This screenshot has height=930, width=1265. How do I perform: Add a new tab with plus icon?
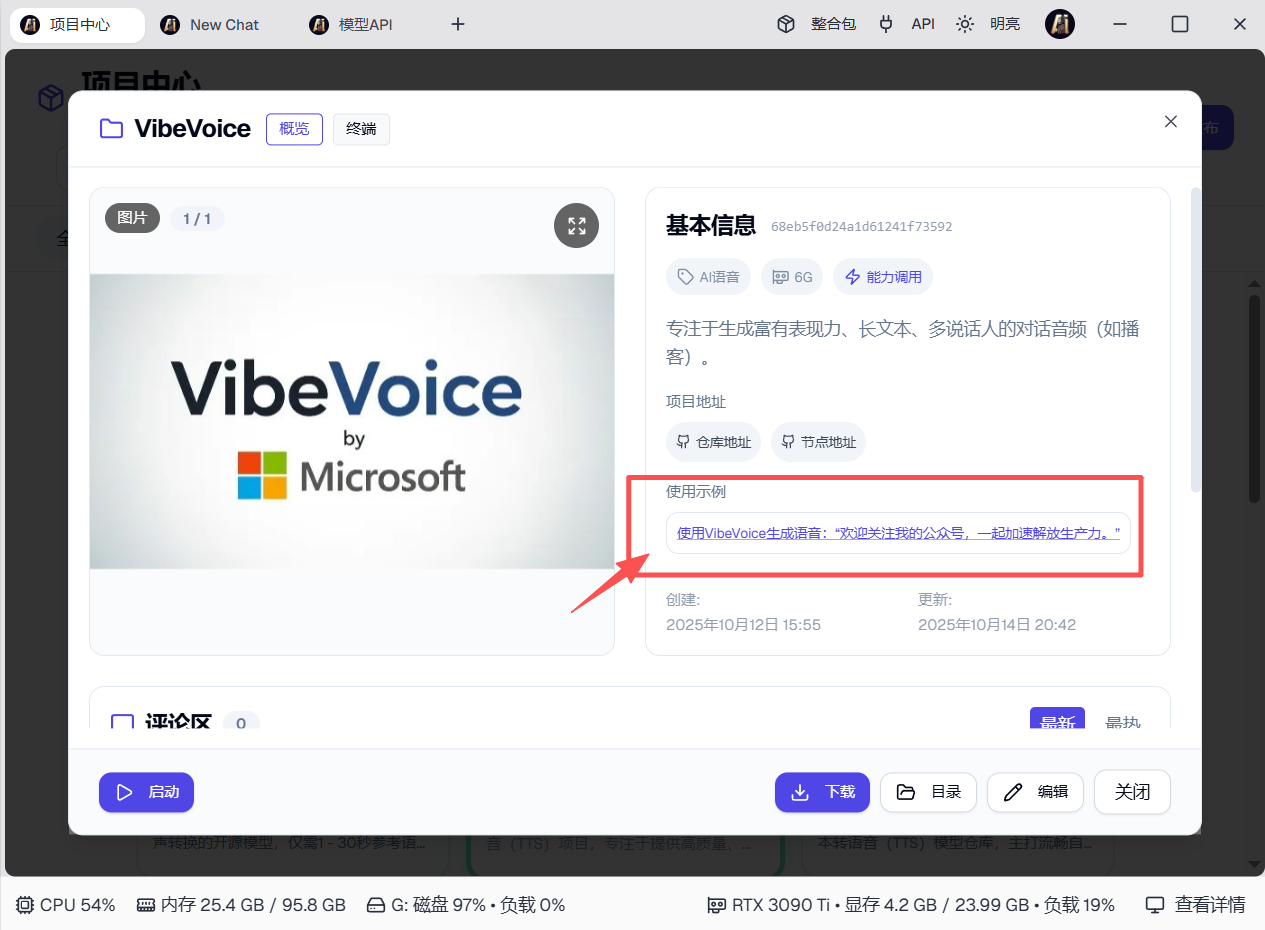pyautogui.click(x=458, y=24)
